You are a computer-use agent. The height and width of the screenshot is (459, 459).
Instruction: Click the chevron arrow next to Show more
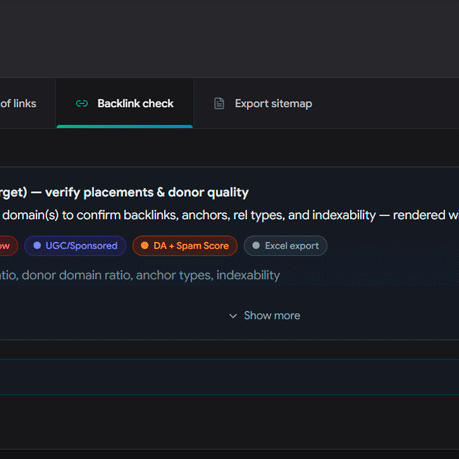[233, 316]
